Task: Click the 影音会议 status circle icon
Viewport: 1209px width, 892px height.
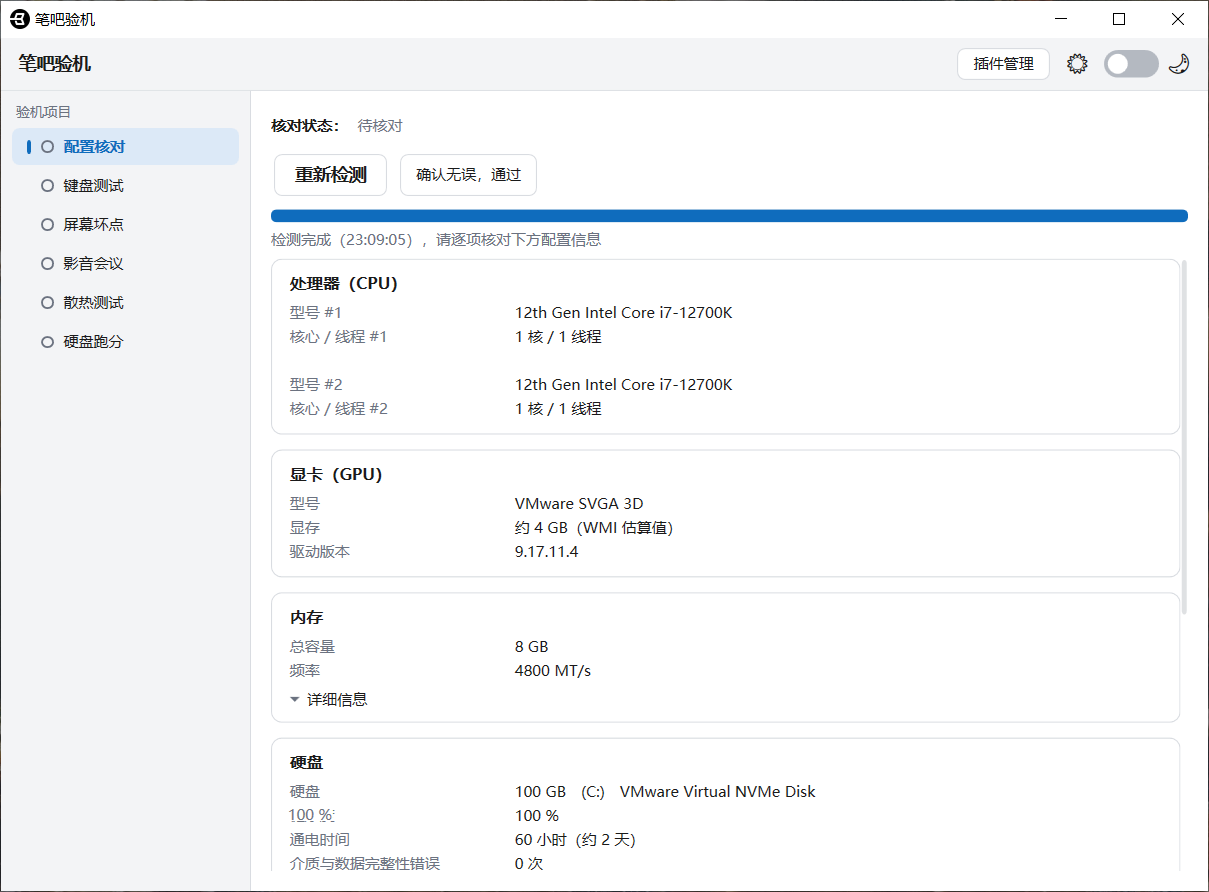Action: point(47,264)
